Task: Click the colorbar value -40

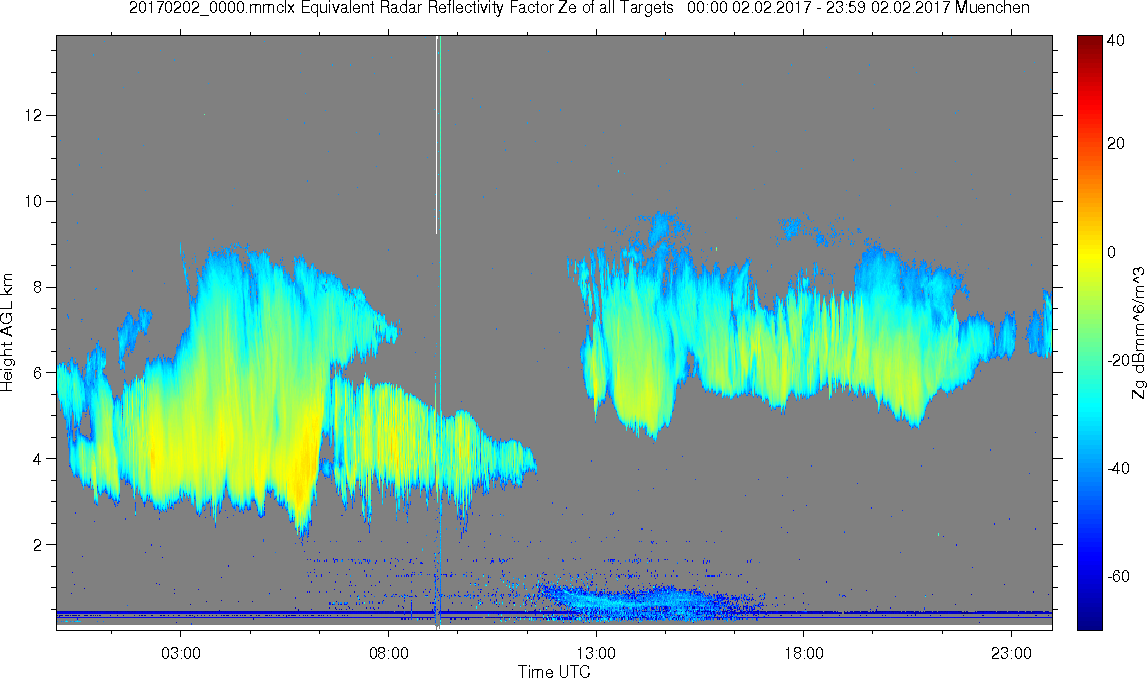Action: (x=1118, y=469)
